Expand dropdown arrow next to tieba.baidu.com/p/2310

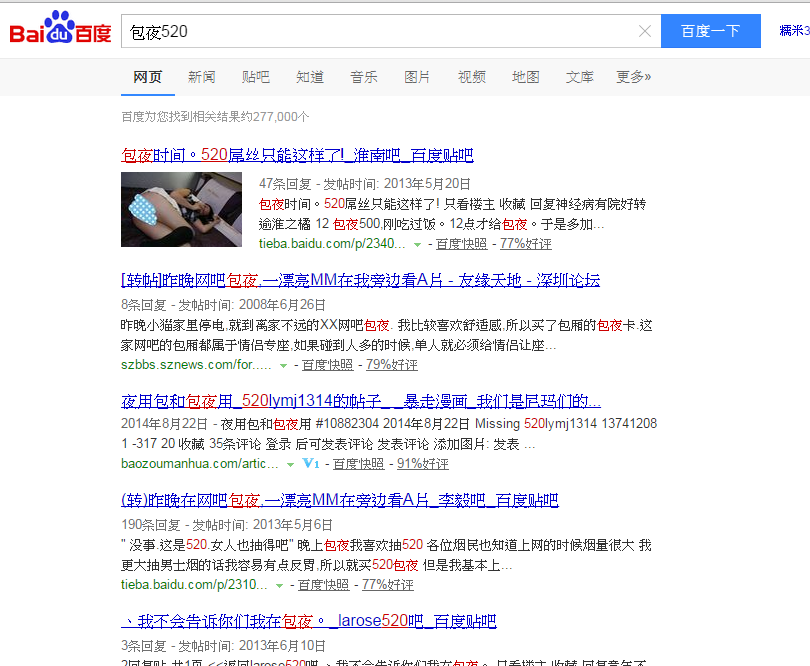279,586
